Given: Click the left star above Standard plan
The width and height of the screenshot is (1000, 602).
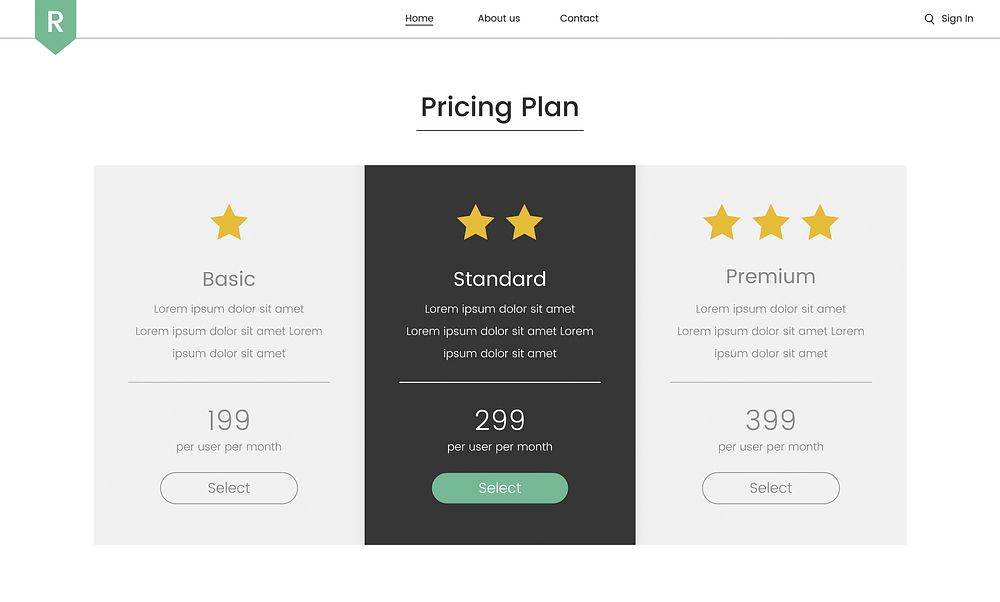Looking at the screenshot, I should pos(475,222).
